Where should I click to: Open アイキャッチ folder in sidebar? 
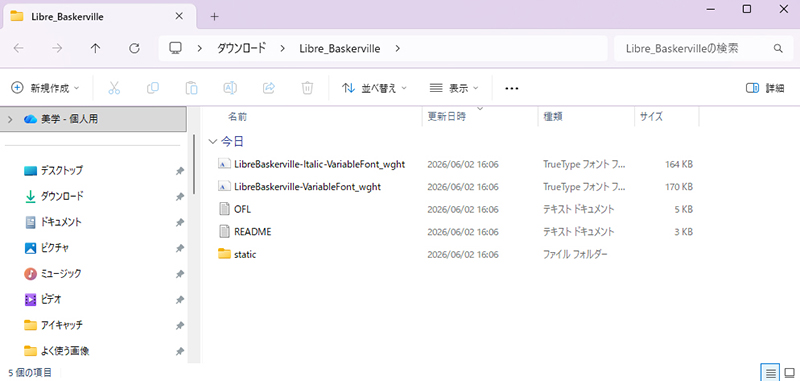pos(61,325)
